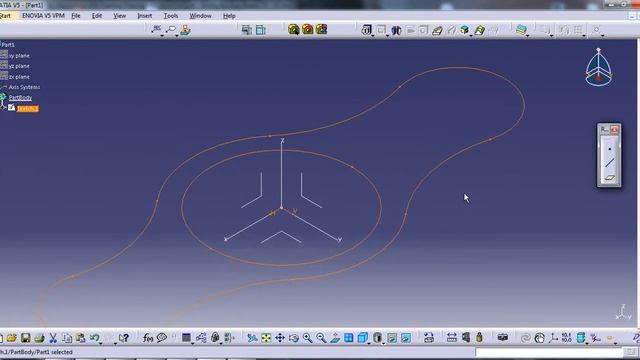Open the Edit menu
Screen dimensions: 640x360
pyautogui.click(x=97, y=16)
